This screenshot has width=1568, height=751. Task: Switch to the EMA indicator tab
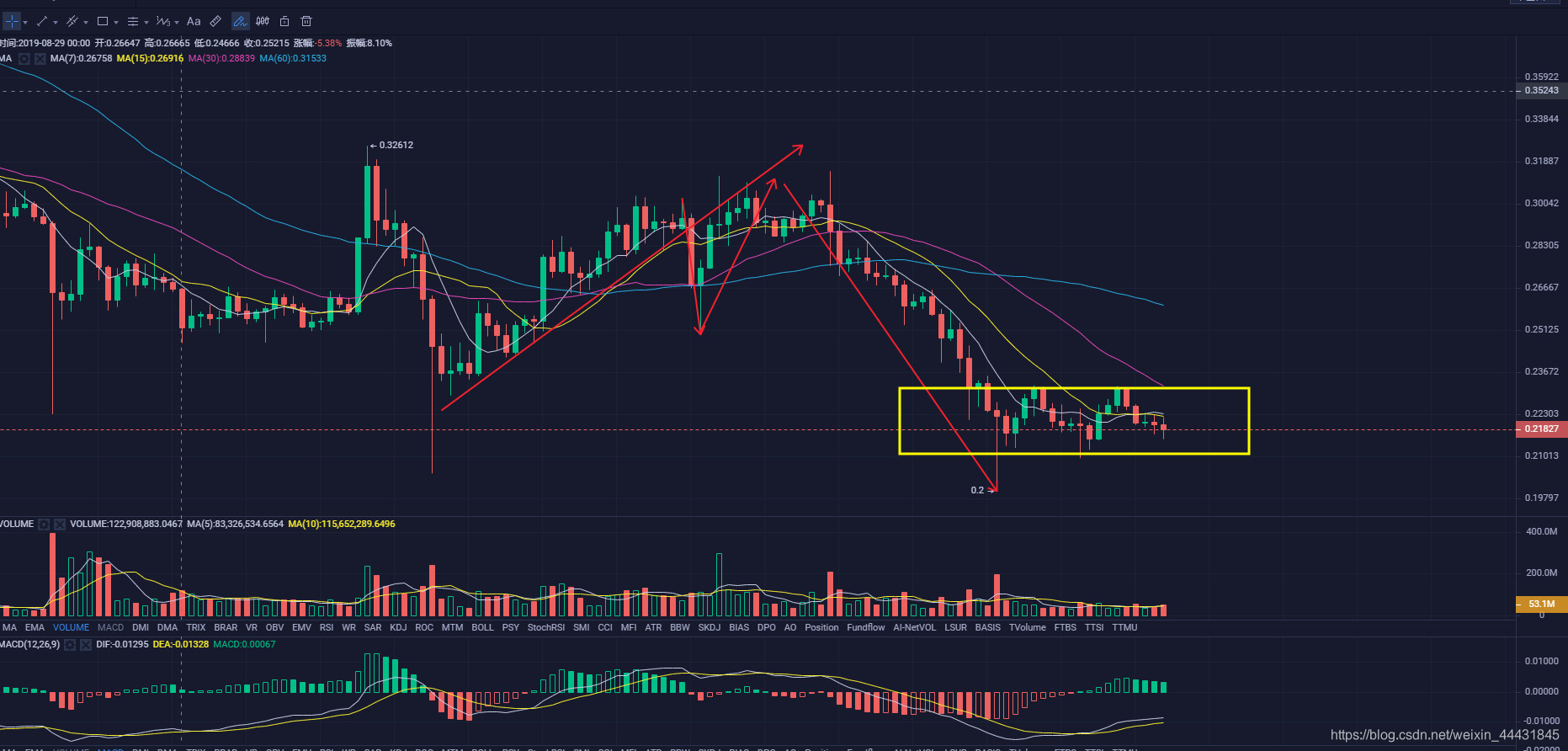(35, 627)
